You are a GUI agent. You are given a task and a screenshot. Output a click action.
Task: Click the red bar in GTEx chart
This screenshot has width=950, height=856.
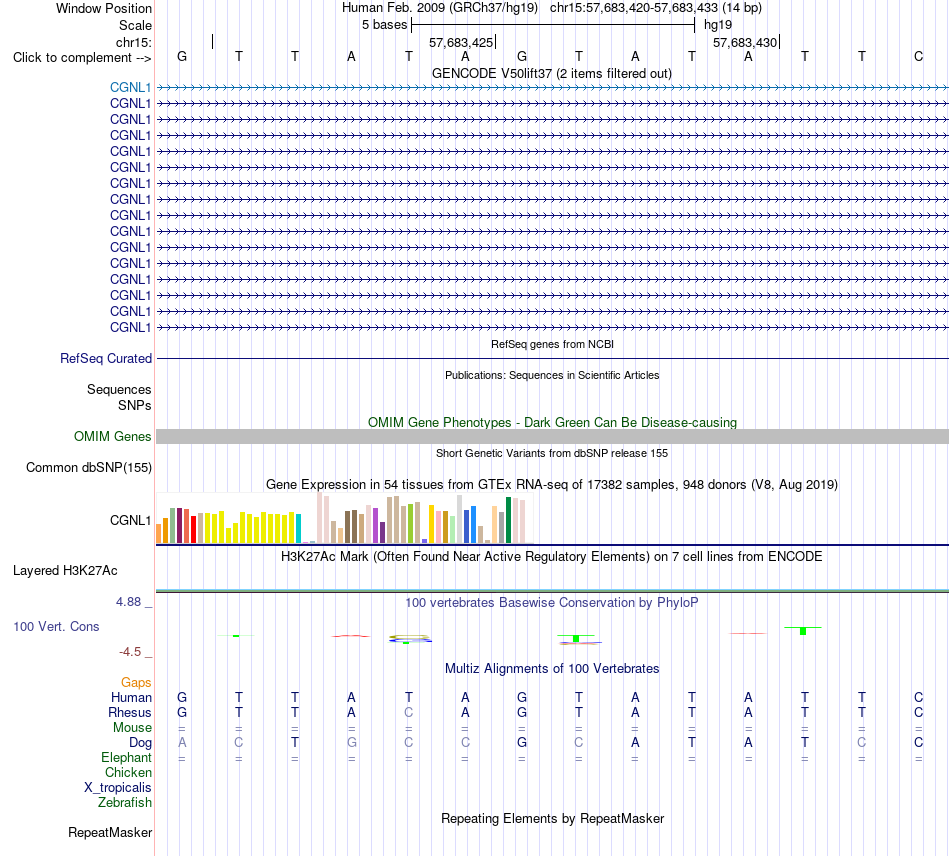[193, 529]
